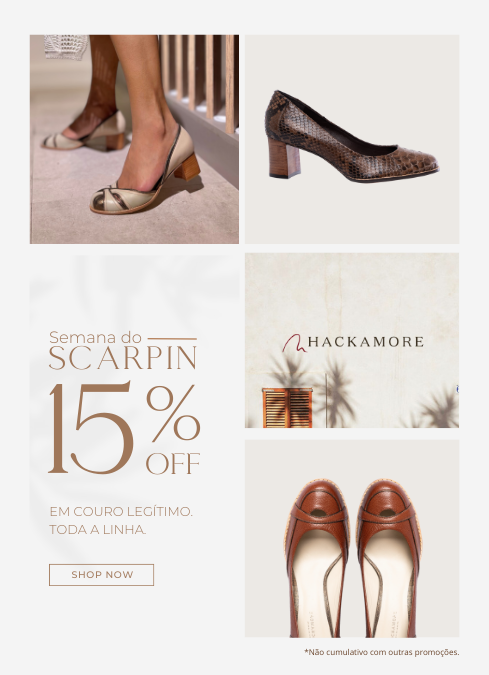This screenshot has height=675, width=489.
Task: Click the "Semana do" headline text
Action: [95, 338]
